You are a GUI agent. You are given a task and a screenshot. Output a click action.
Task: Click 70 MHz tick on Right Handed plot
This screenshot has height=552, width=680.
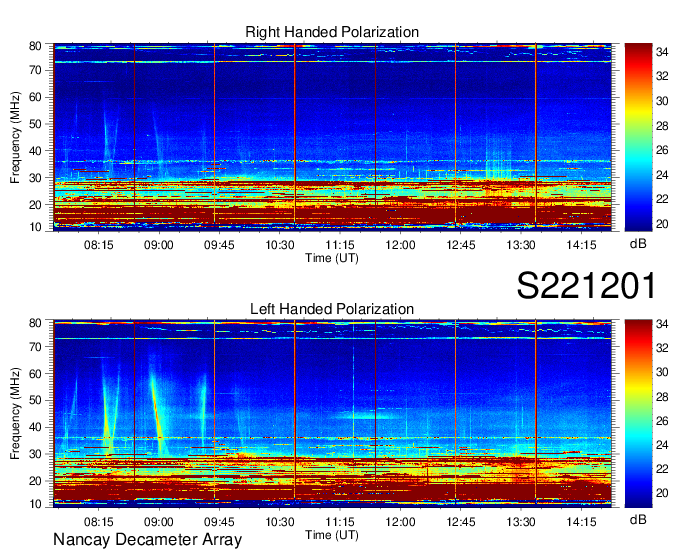(35, 70)
